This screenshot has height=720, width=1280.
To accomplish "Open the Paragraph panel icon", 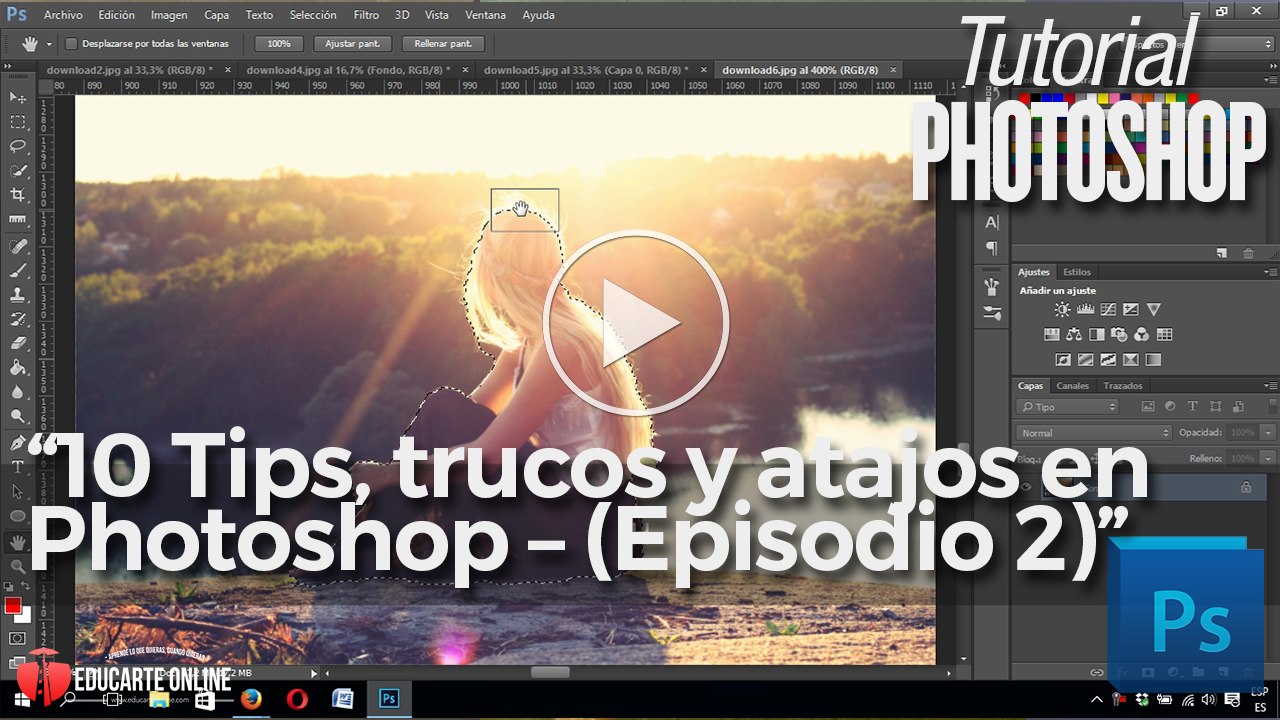I will pos(992,247).
